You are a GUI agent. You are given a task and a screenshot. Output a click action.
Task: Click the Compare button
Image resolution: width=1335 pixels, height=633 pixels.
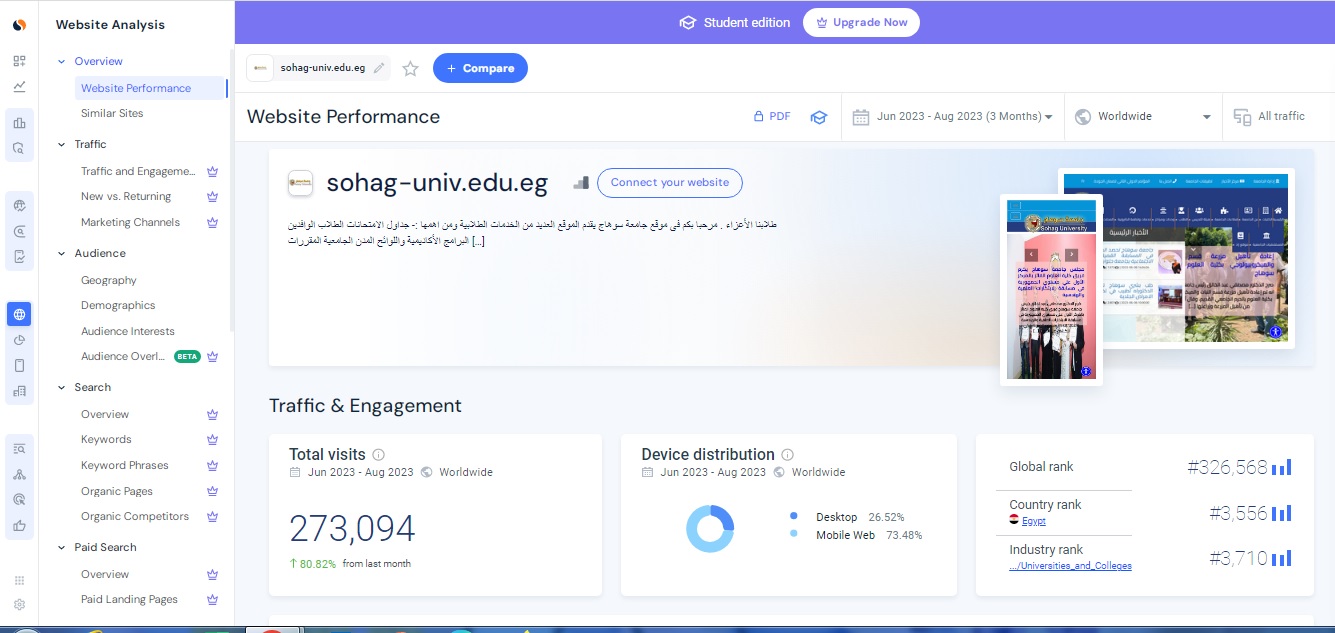[x=480, y=68]
